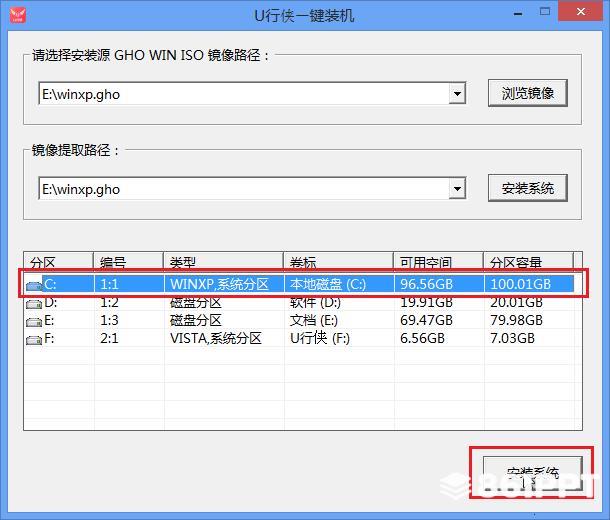The width and height of the screenshot is (610, 520).
Task: Click the bottom 安装系统 button
Action: click(533, 474)
